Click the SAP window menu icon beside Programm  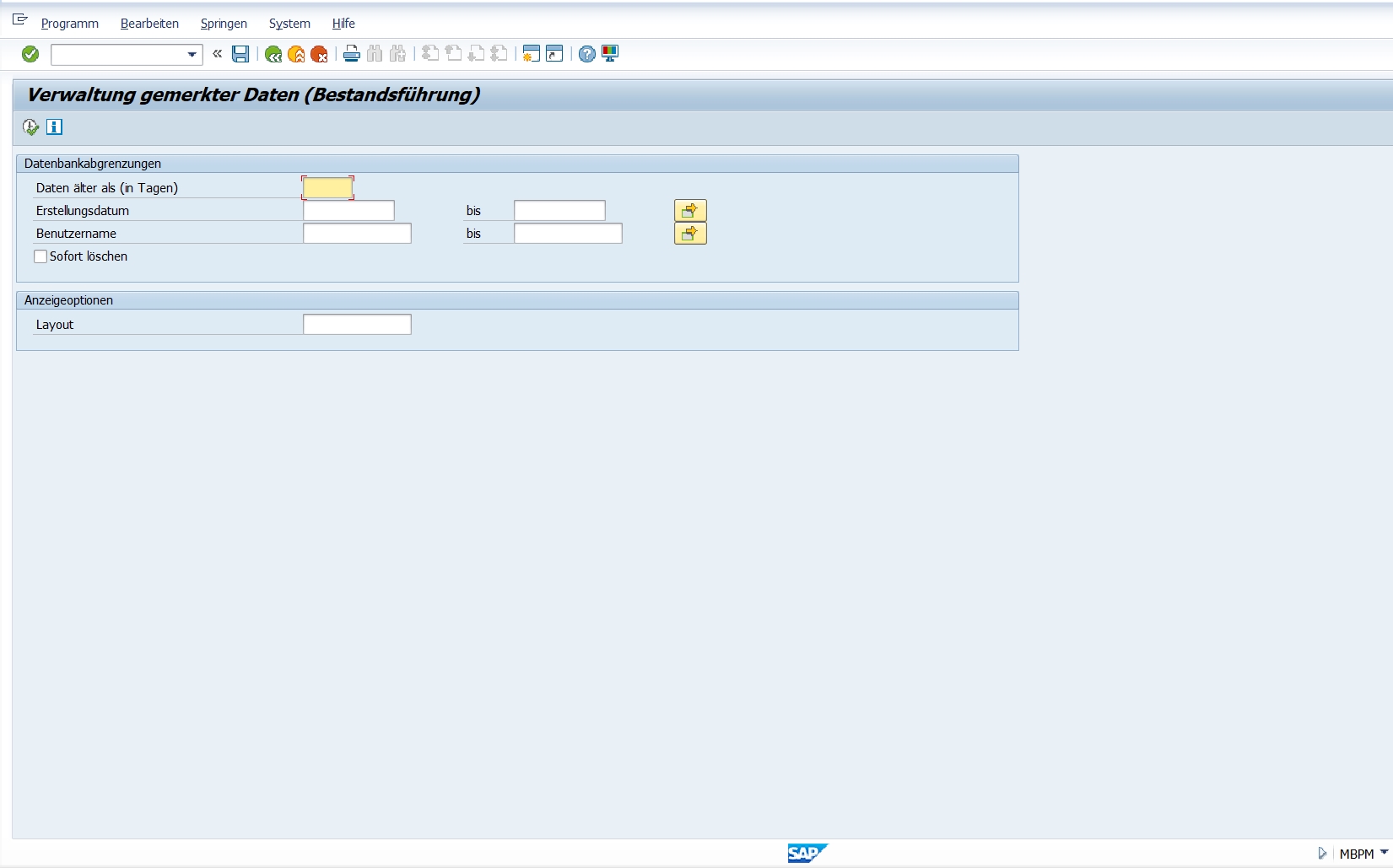(x=20, y=19)
